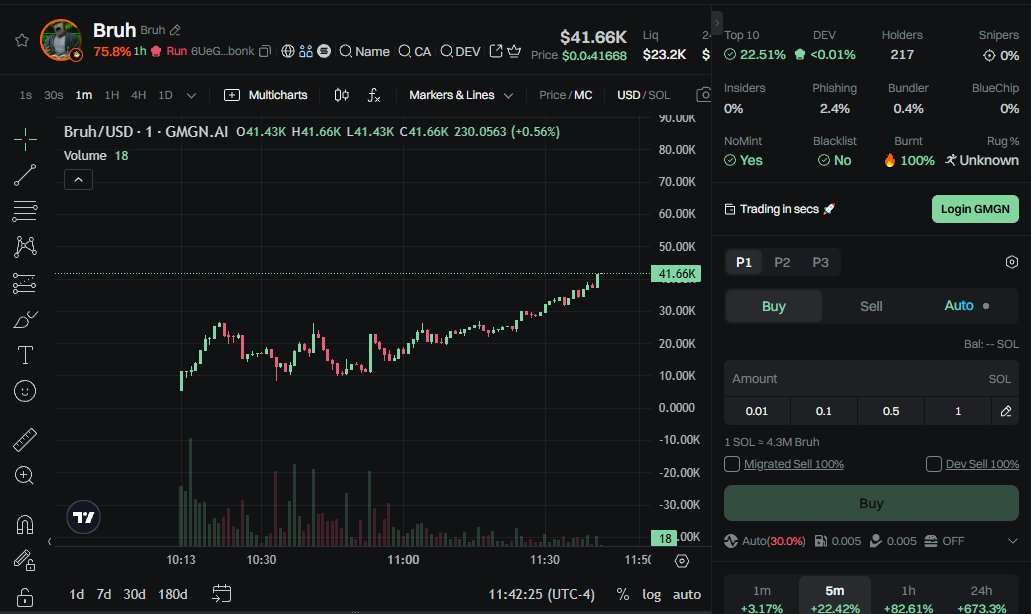Viewport: 1031px width, 614px height.
Task: Search by DEV
Action: point(460,51)
